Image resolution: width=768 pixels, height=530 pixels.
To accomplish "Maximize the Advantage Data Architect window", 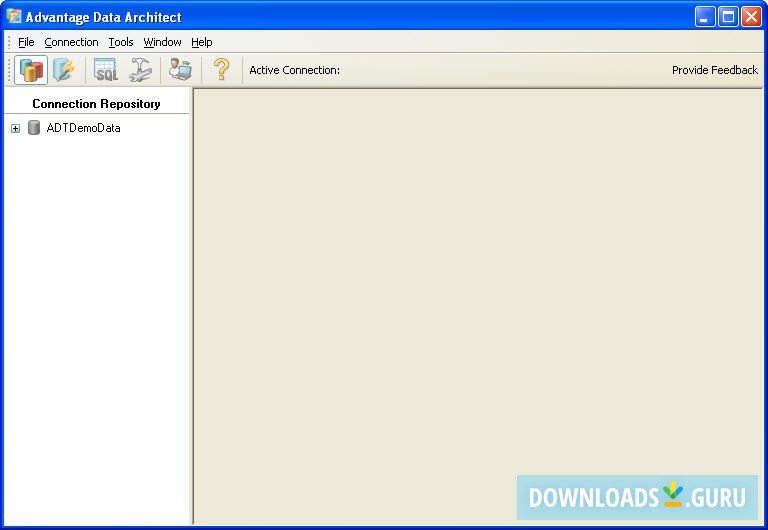I will click(x=728, y=17).
